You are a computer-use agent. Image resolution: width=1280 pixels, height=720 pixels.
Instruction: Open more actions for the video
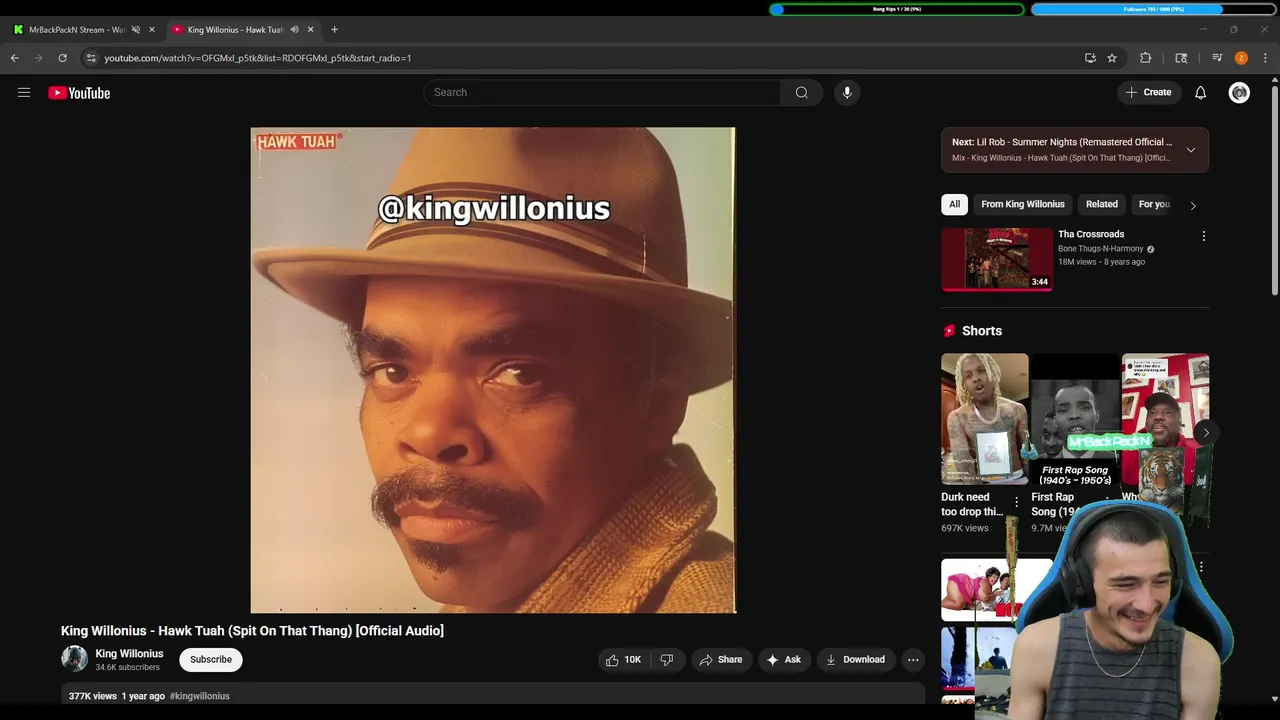pyautogui.click(x=913, y=660)
